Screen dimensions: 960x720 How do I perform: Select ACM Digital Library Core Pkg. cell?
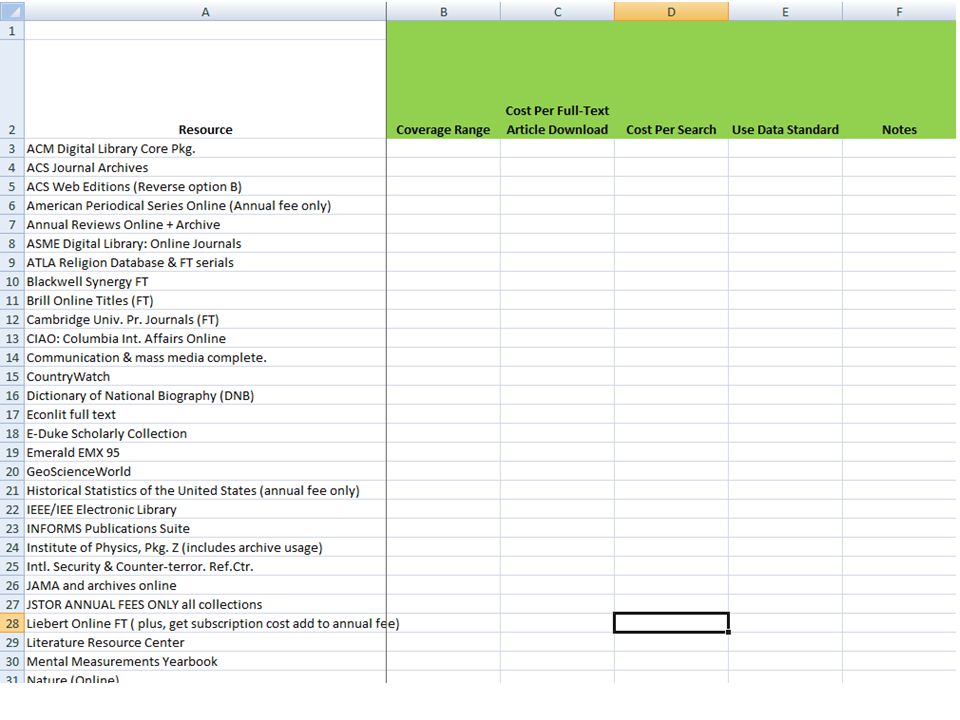coord(205,149)
